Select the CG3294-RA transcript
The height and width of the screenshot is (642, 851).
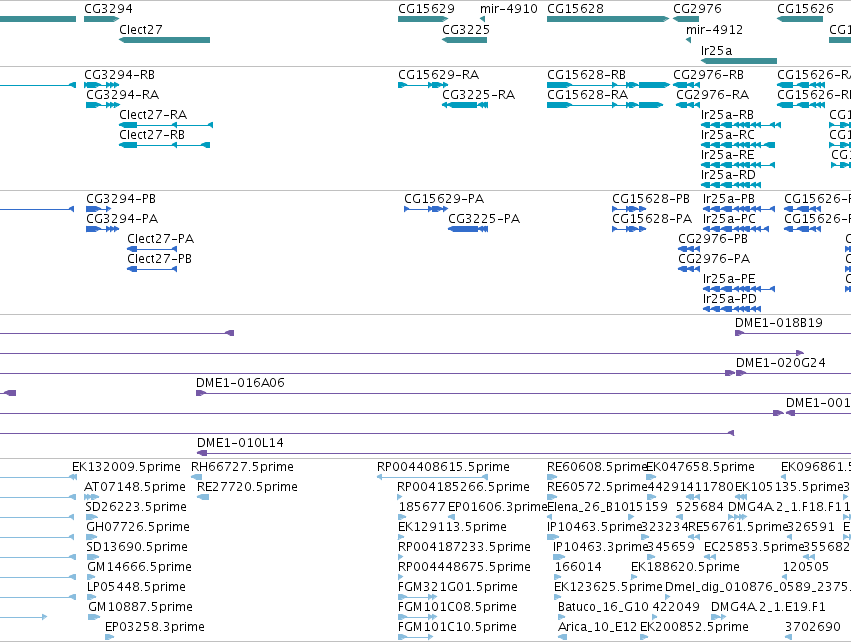[x=103, y=105]
